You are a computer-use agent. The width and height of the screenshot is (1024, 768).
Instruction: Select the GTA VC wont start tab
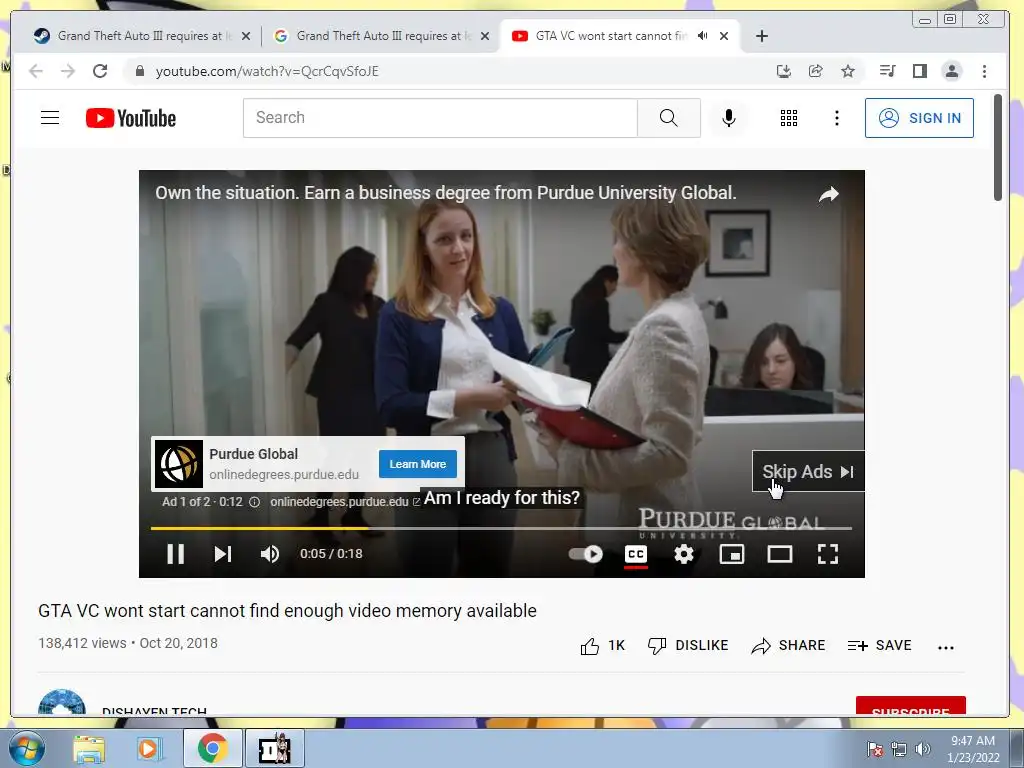(611, 36)
